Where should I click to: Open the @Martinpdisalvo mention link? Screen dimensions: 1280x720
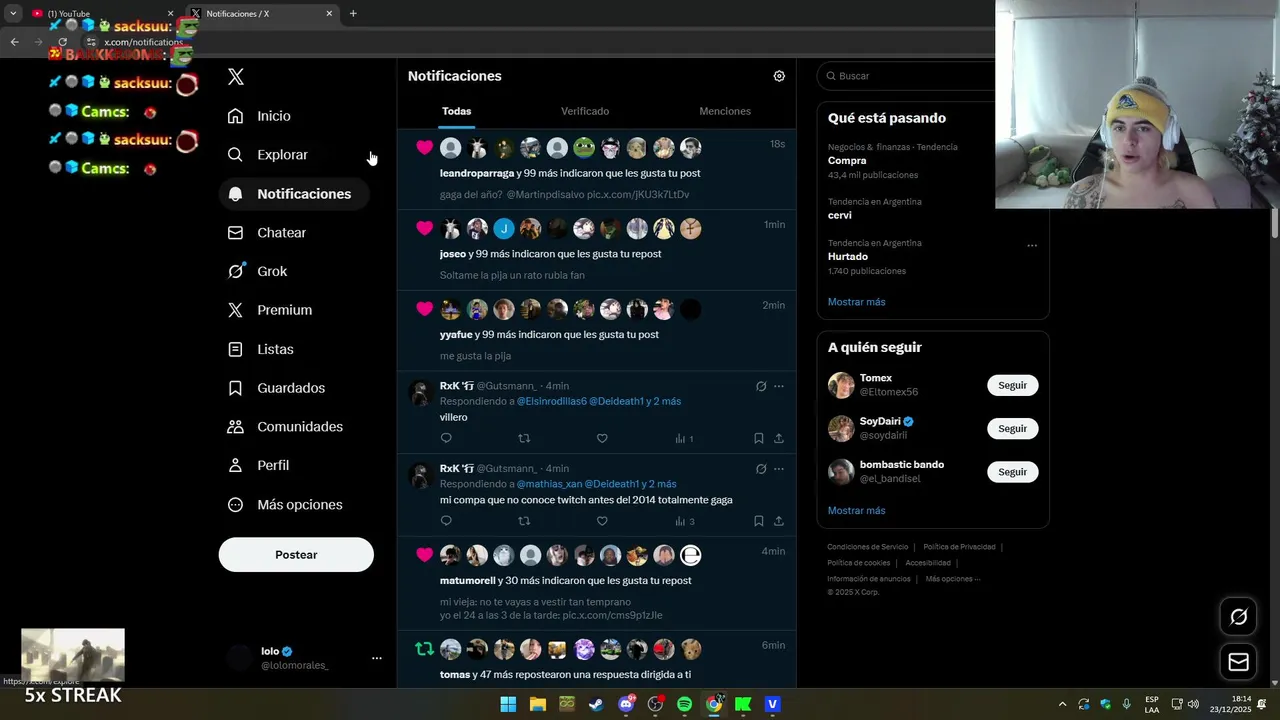(544, 194)
